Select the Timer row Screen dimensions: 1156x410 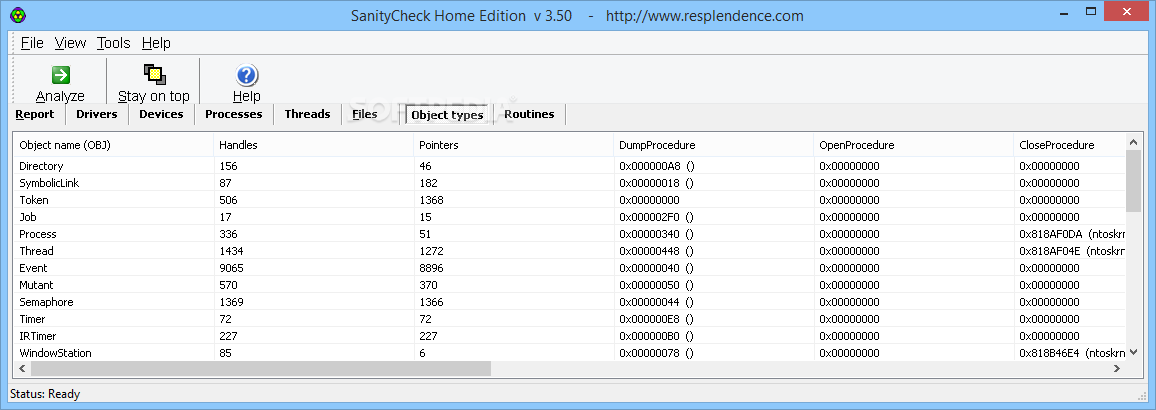(570, 319)
